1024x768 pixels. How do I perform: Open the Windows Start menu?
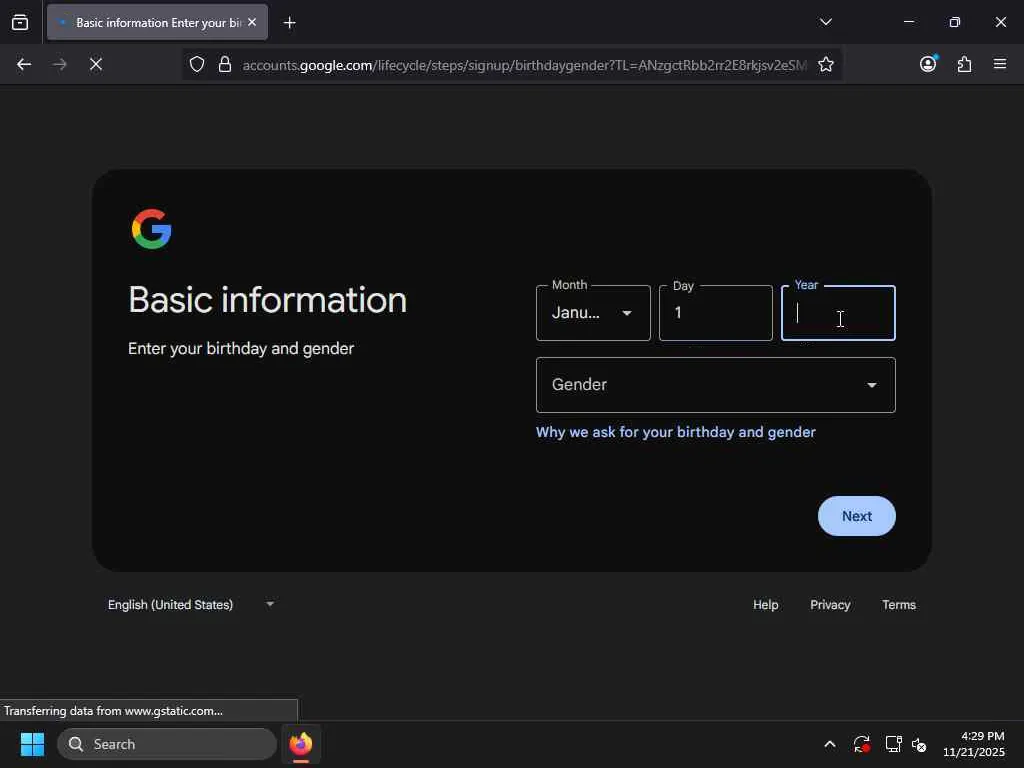click(32, 744)
